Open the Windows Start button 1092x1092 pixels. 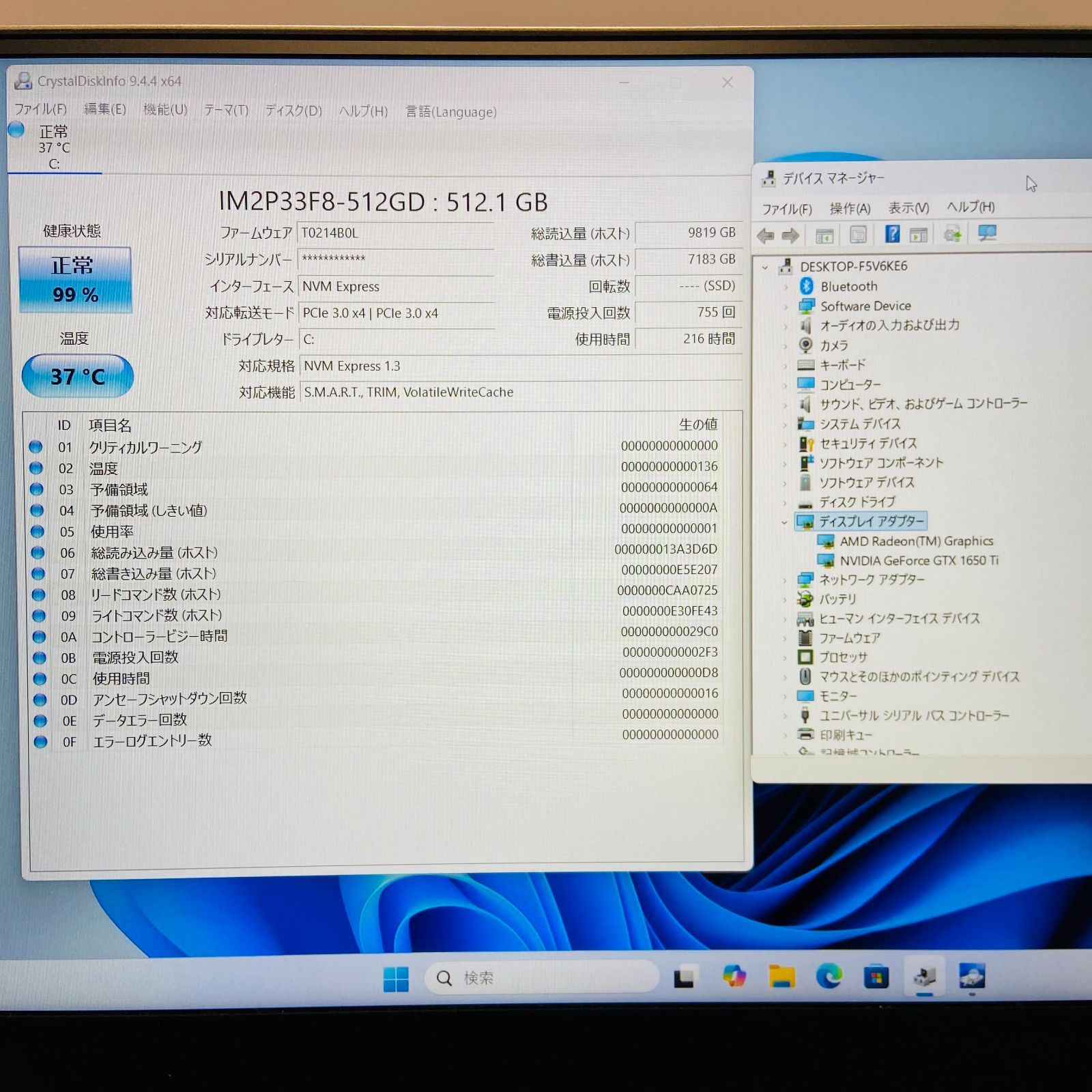pyautogui.click(x=396, y=979)
